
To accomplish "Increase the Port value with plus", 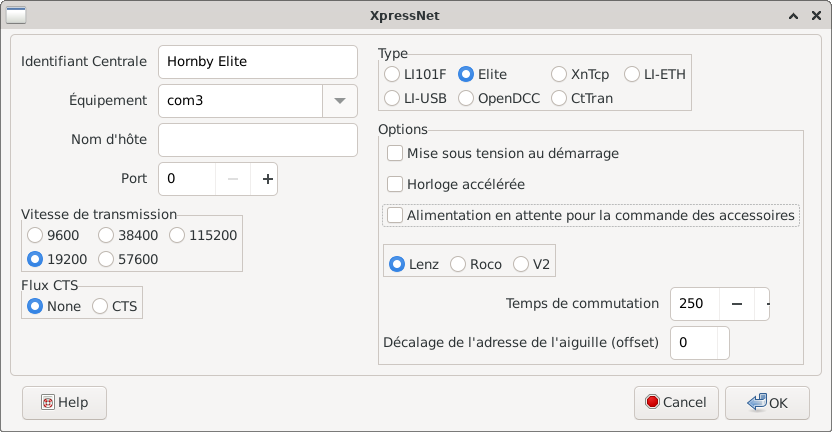I will 267,179.
